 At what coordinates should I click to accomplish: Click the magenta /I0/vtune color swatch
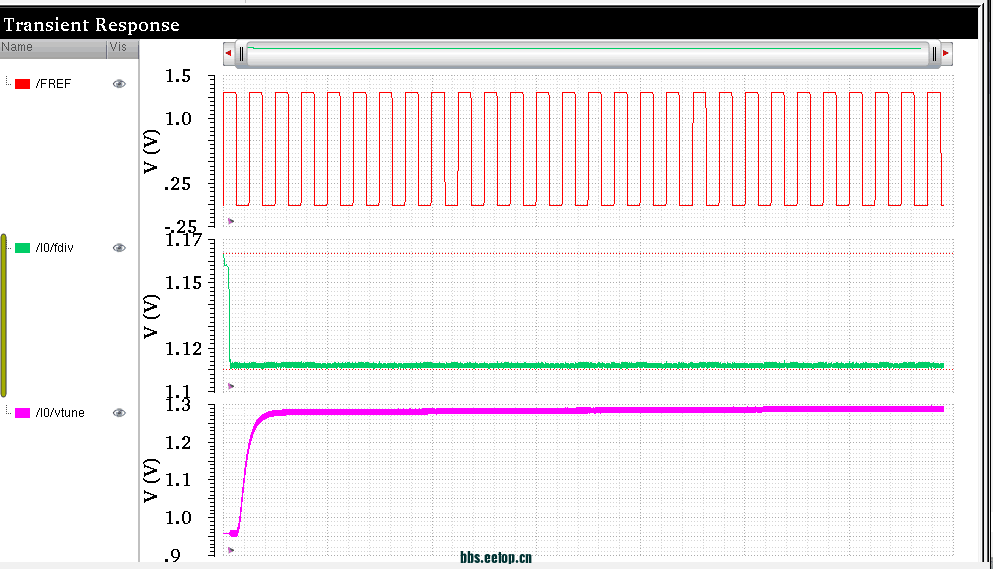point(23,412)
